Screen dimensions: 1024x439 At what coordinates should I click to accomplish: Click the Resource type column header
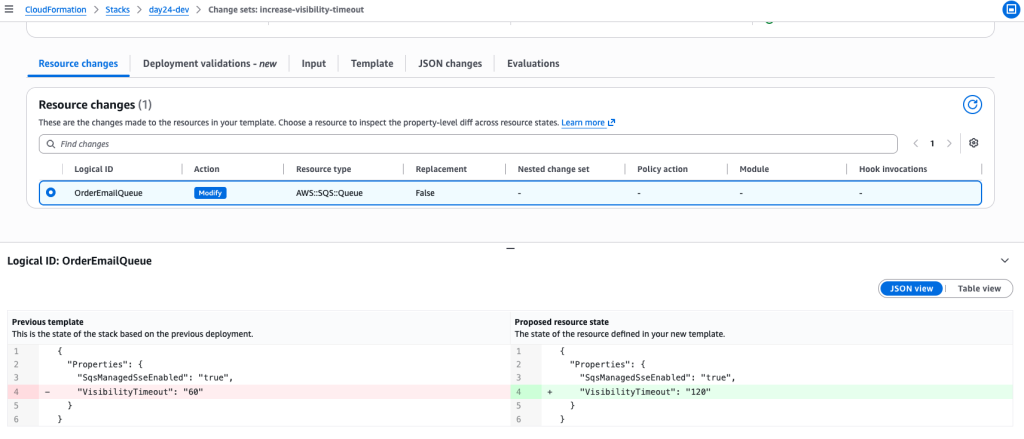[324, 169]
